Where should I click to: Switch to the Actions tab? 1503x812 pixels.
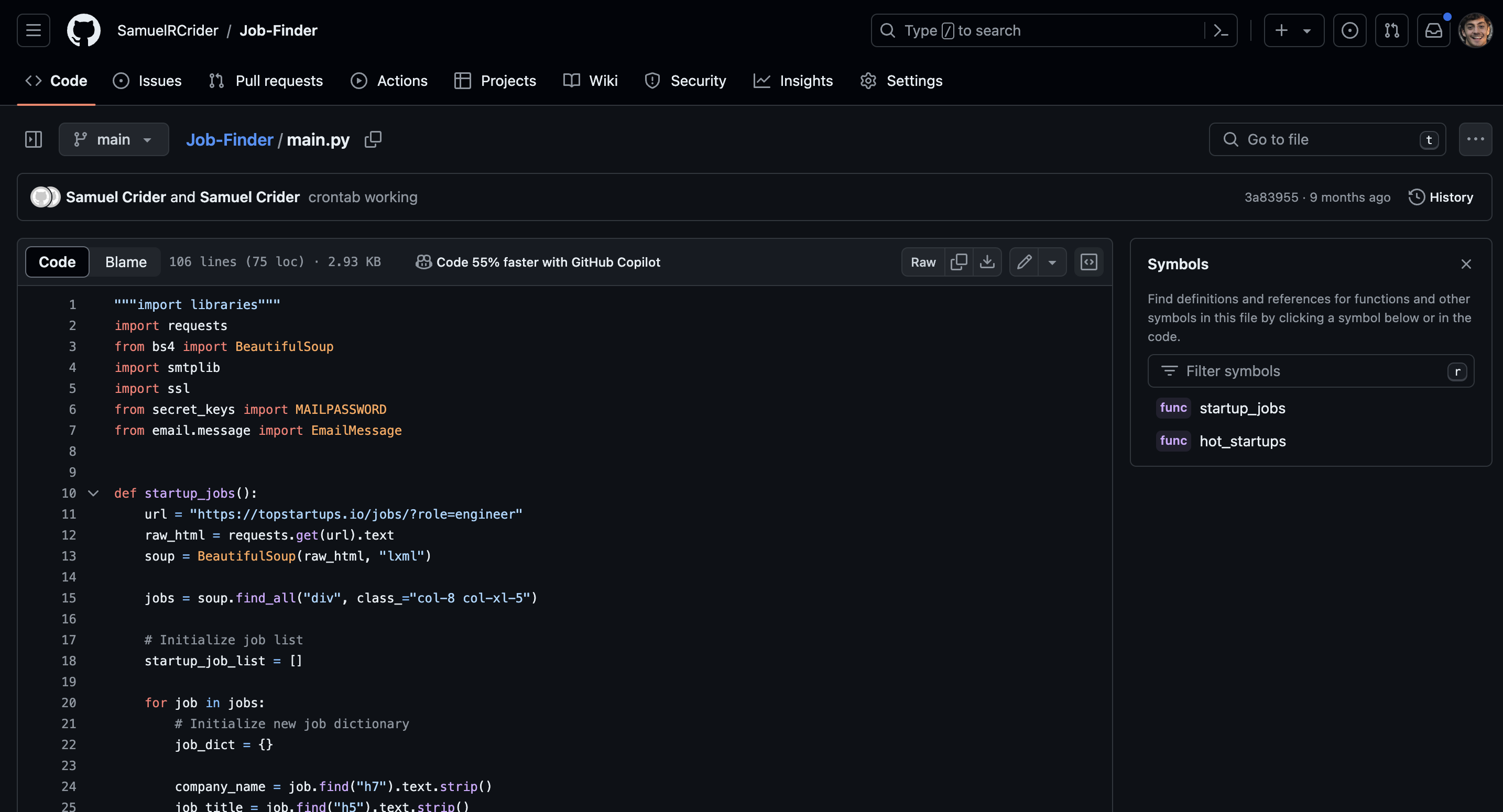coord(389,81)
